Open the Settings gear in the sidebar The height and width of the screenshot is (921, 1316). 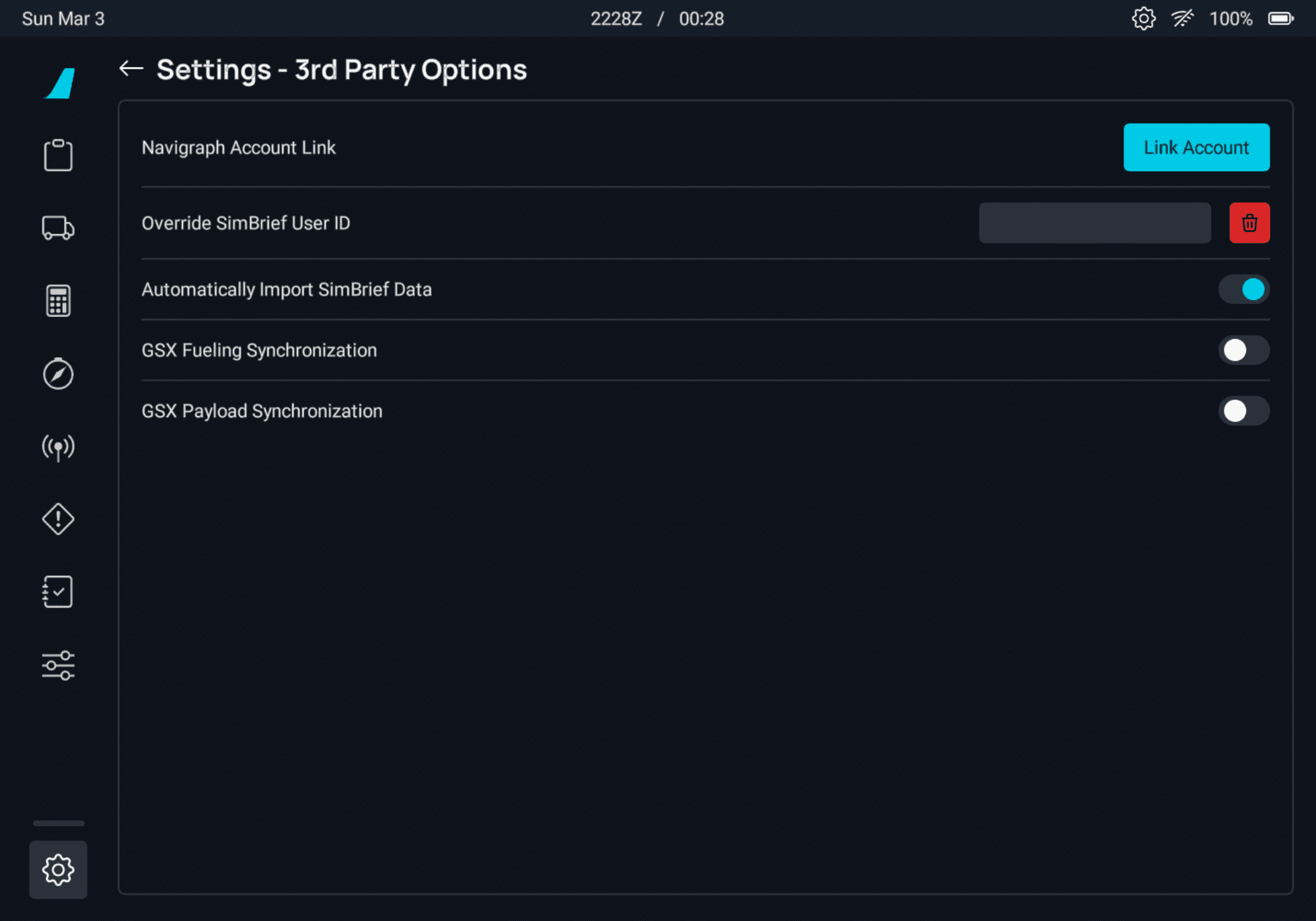[x=58, y=869]
